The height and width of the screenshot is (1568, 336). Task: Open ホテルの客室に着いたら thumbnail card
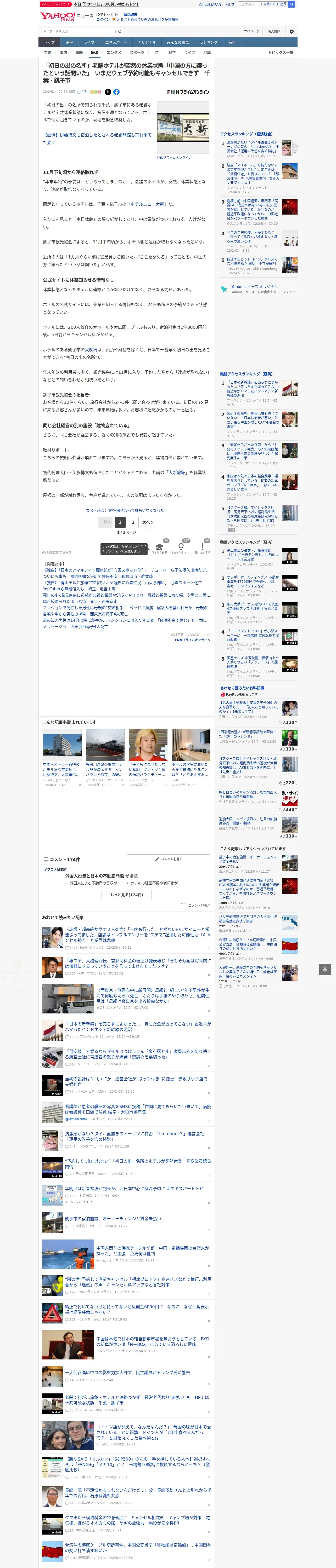pos(190,758)
